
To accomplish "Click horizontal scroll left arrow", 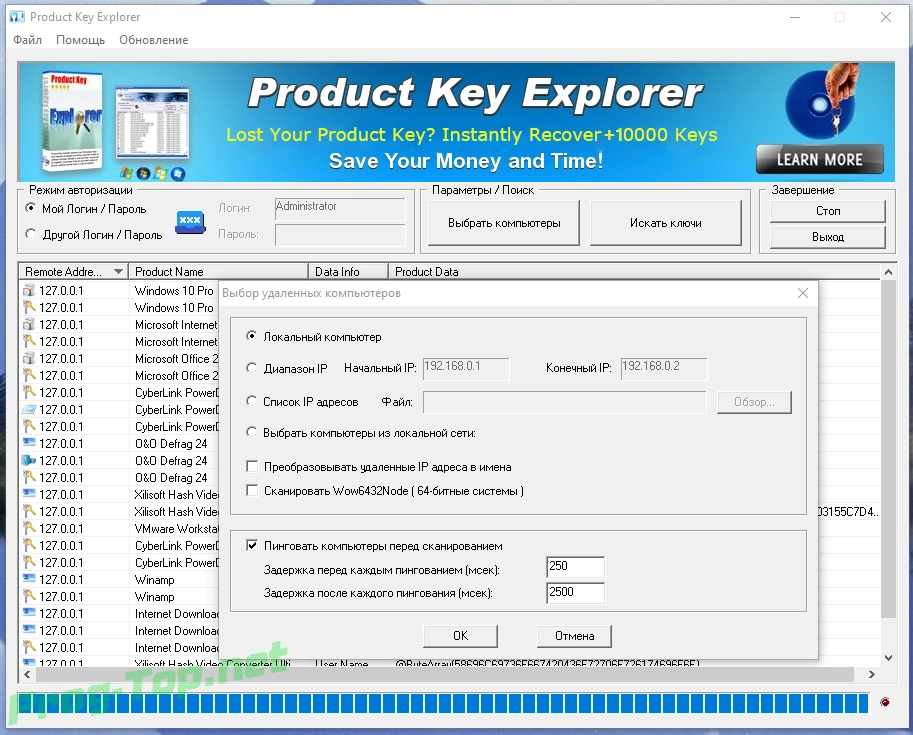I will [x=27, y=674].
